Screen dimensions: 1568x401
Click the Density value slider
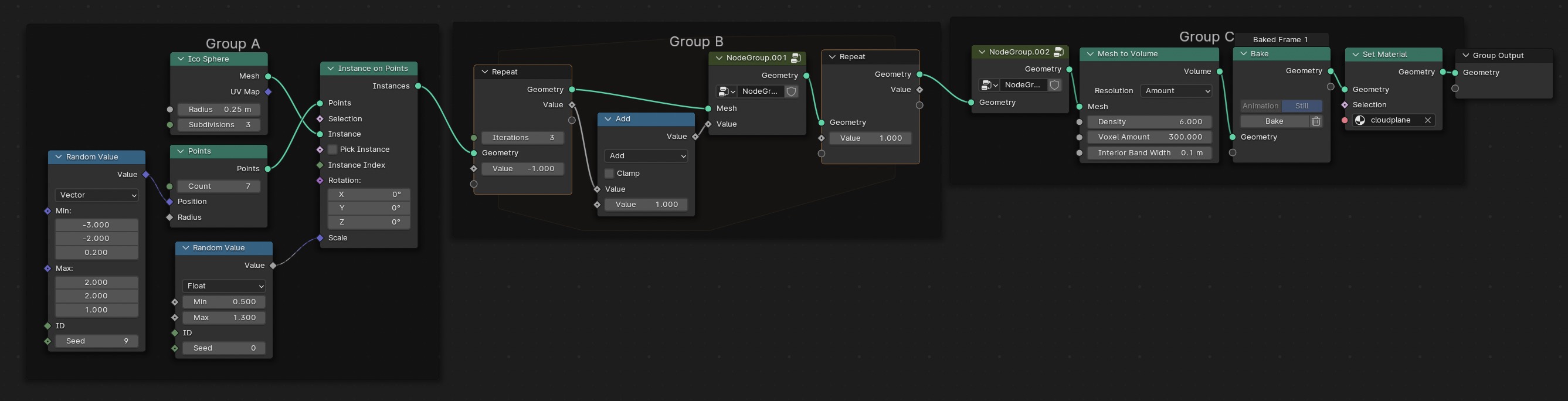click(x=1149, y=123)
